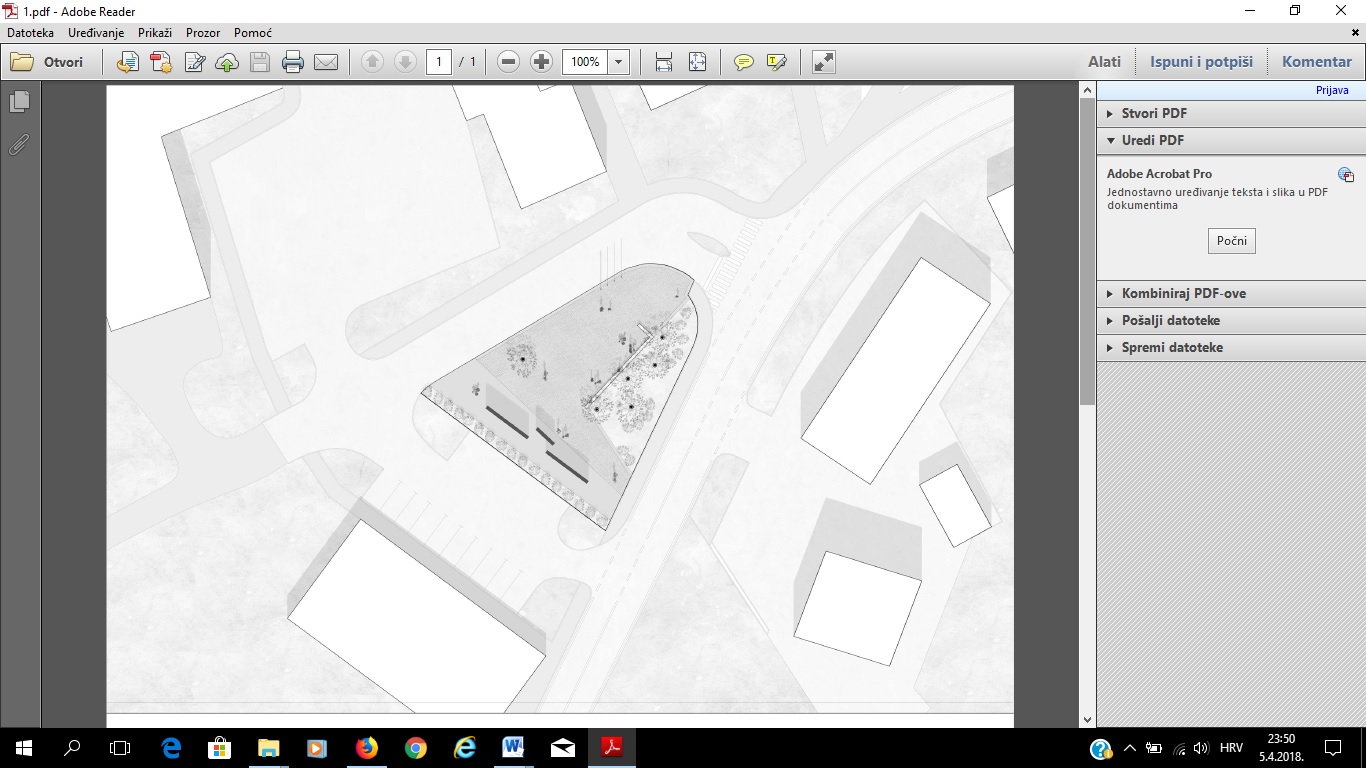Collapse the Uredi PDF section
The height and width of the screenshot is (768, 1366).
(x=1152, y=141)
